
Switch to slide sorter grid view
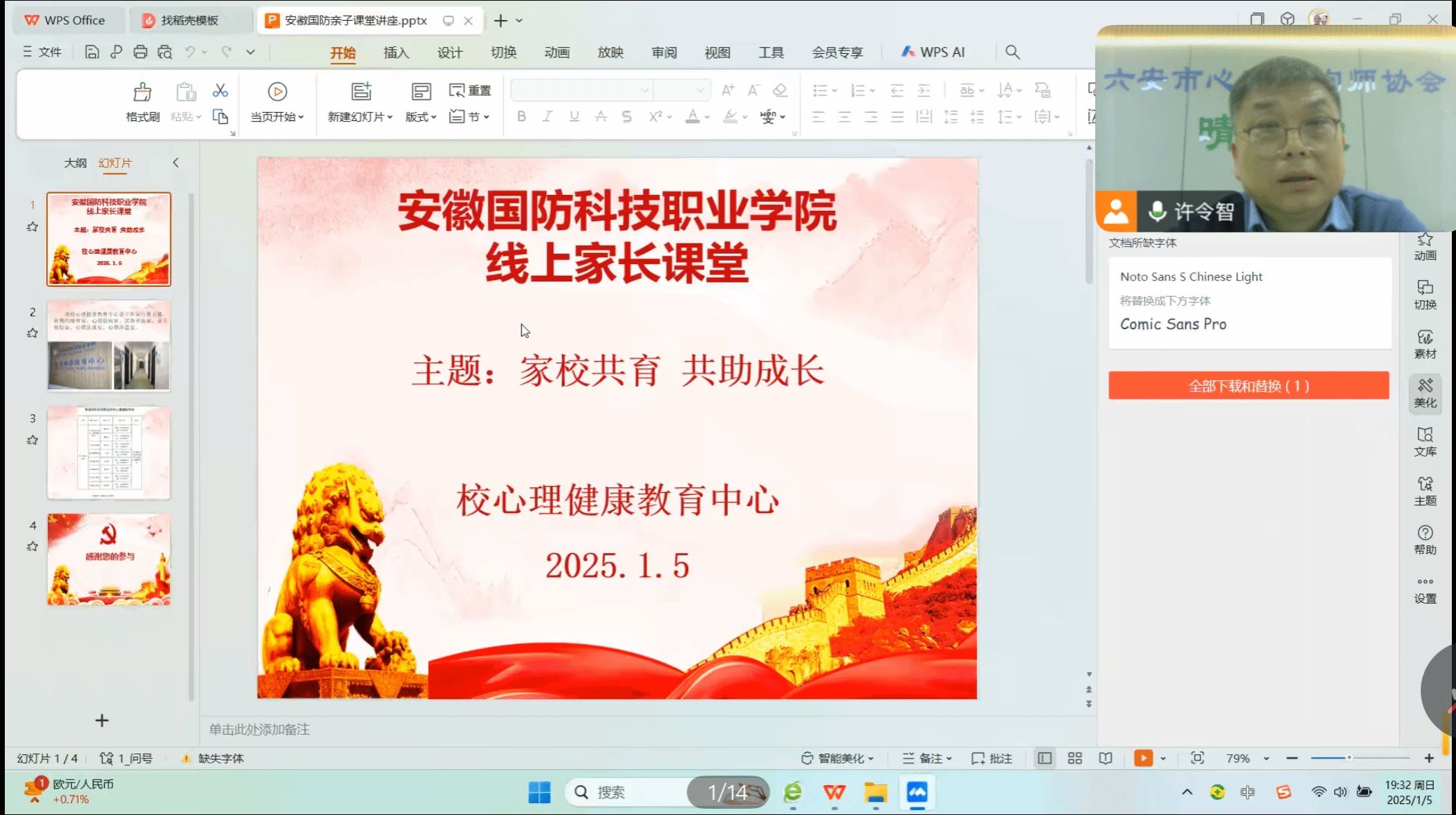(1074, 758)
